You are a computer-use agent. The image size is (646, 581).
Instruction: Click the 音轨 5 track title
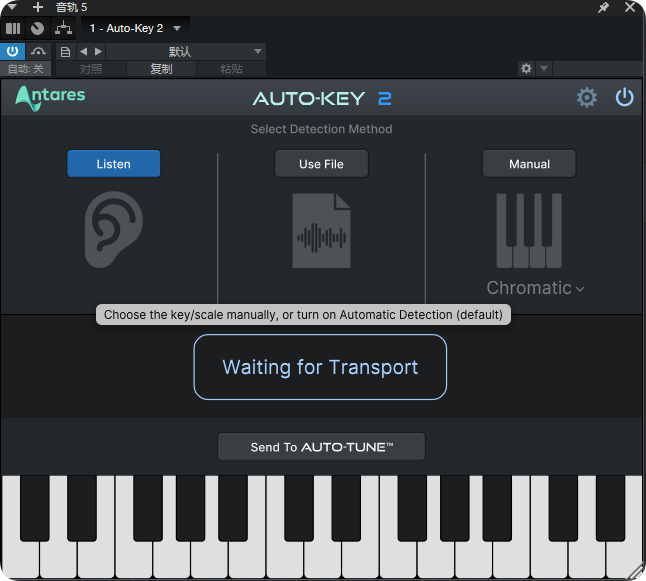72,7
